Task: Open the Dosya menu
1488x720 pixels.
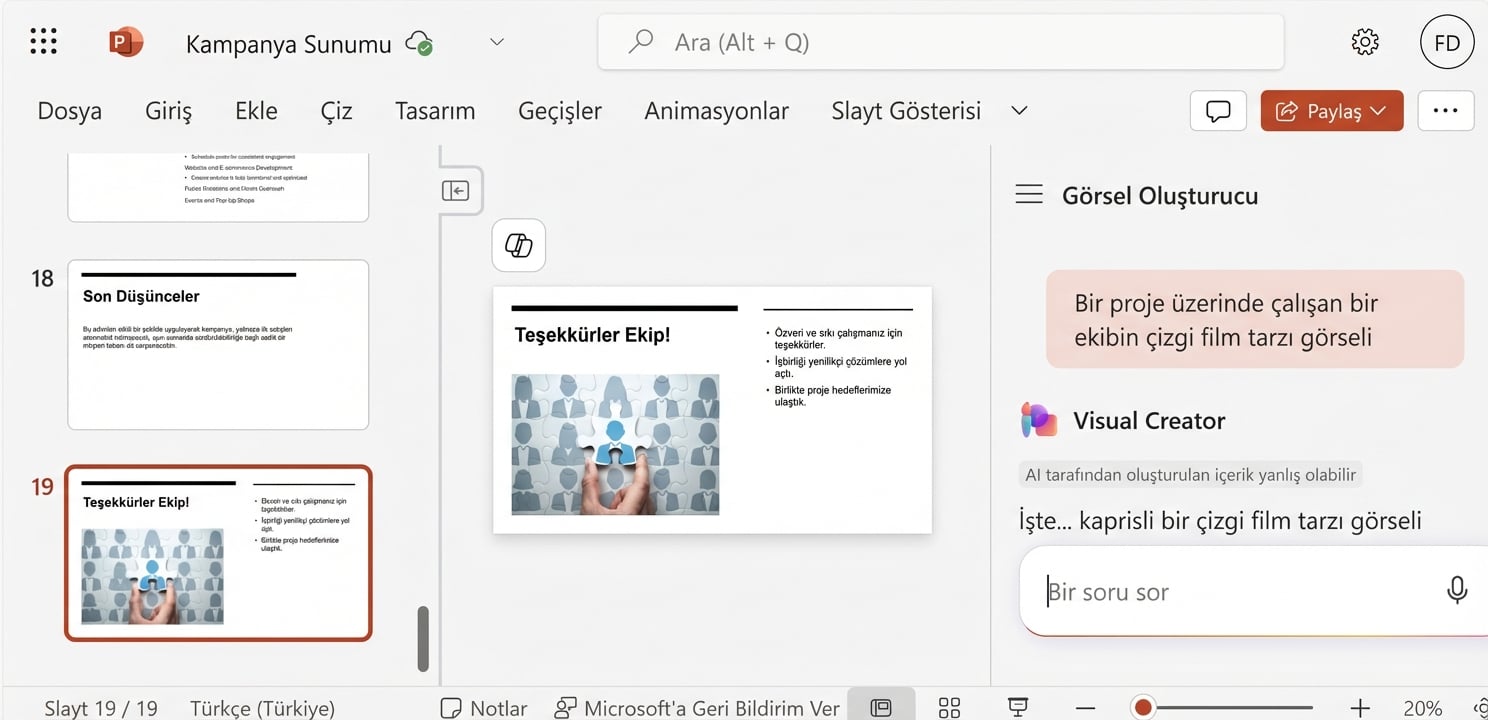Action: point(69,110)
